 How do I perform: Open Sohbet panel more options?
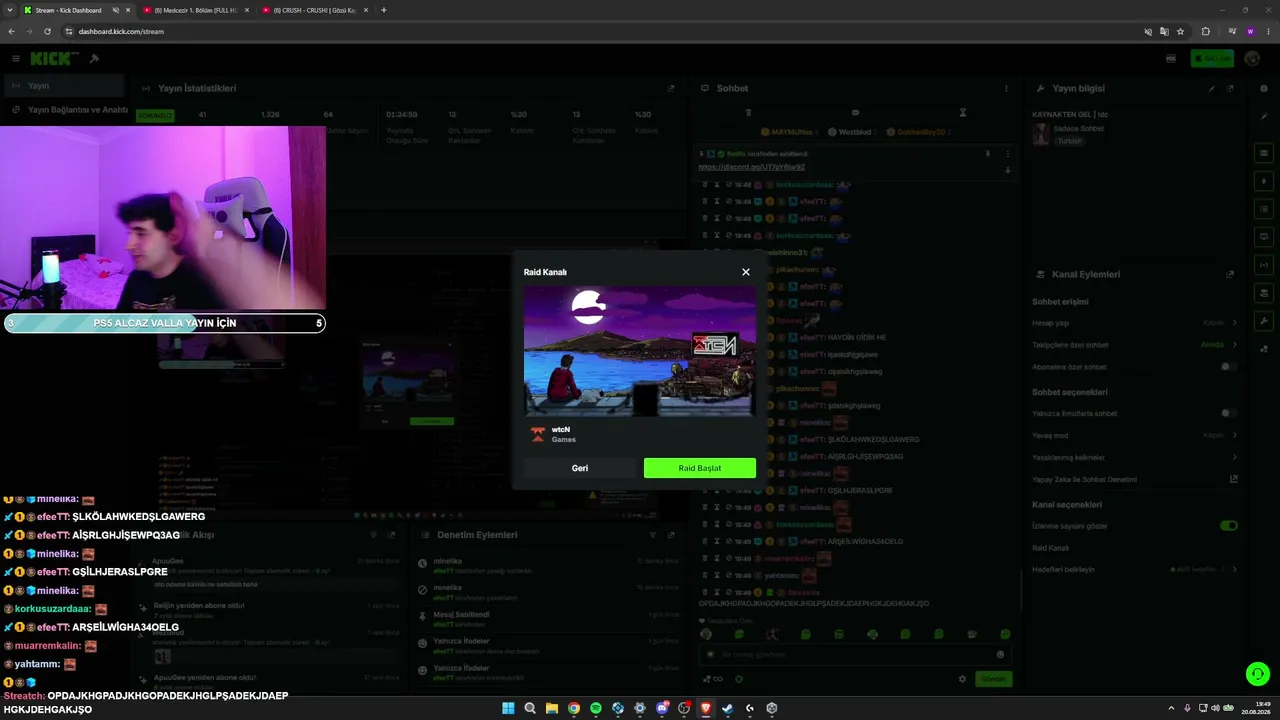point(1006,88)
